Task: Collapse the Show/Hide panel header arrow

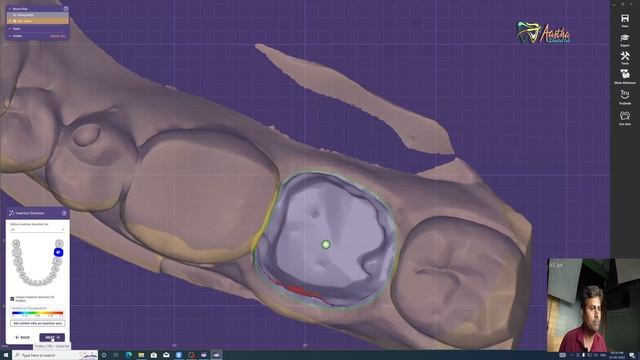Action: pyautogui.click(x=10, y=9)
